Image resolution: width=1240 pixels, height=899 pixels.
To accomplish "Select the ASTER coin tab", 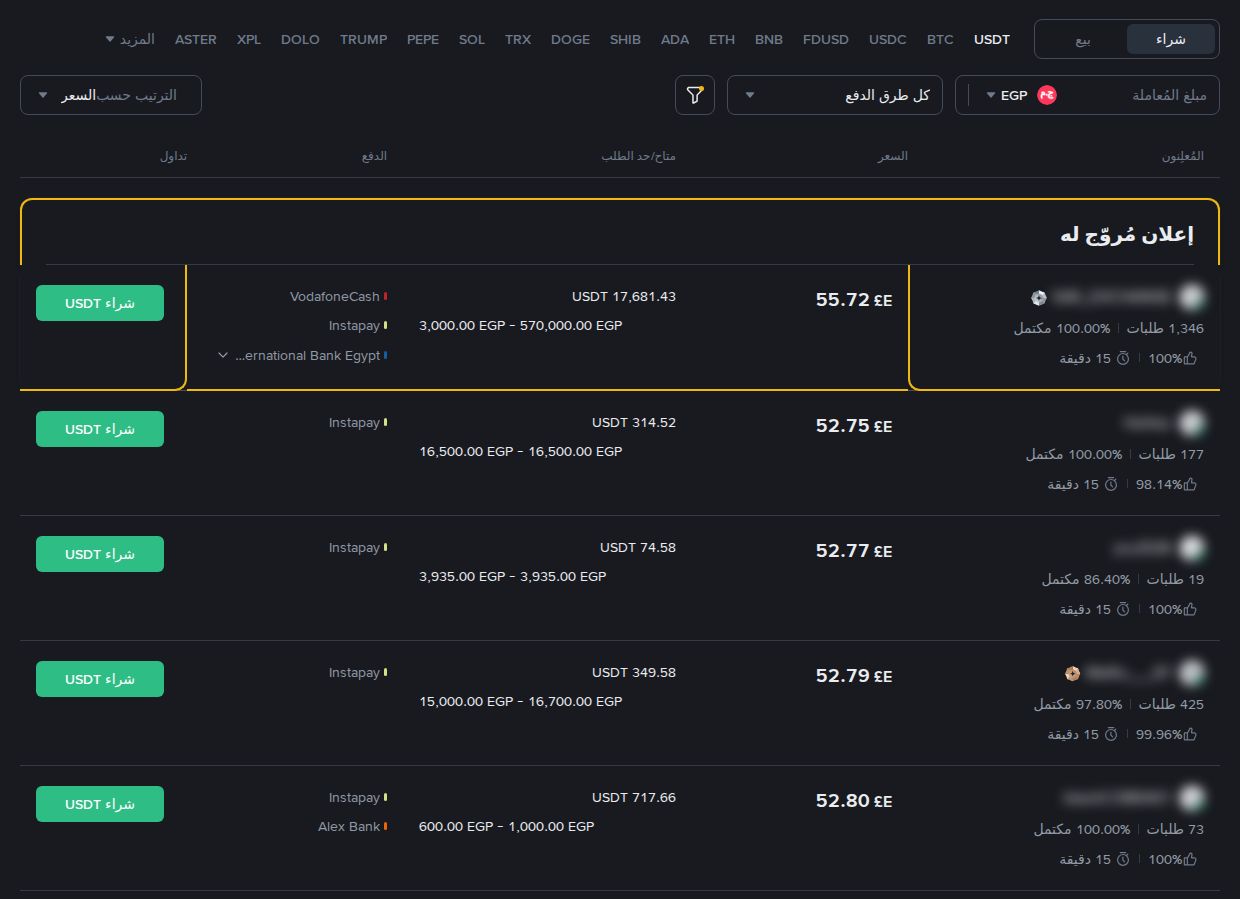I will (196, 40).
